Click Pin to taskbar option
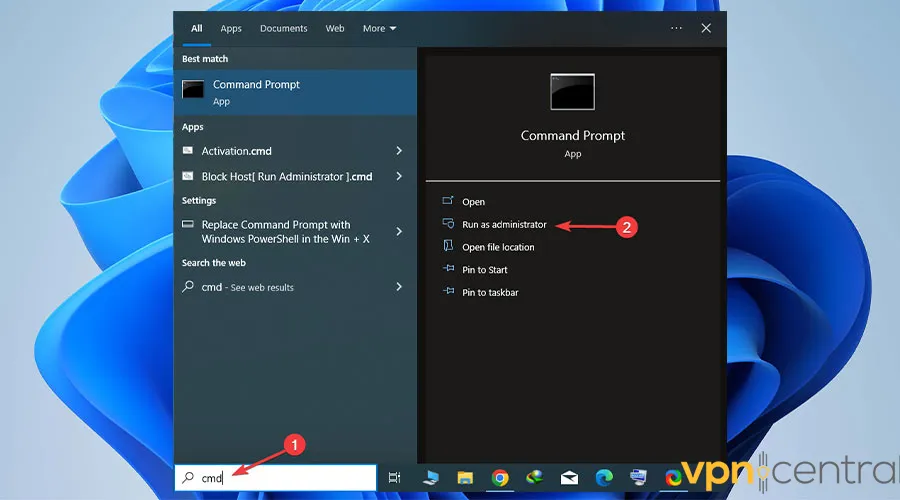The image size is (900, 500). [489, 292]
